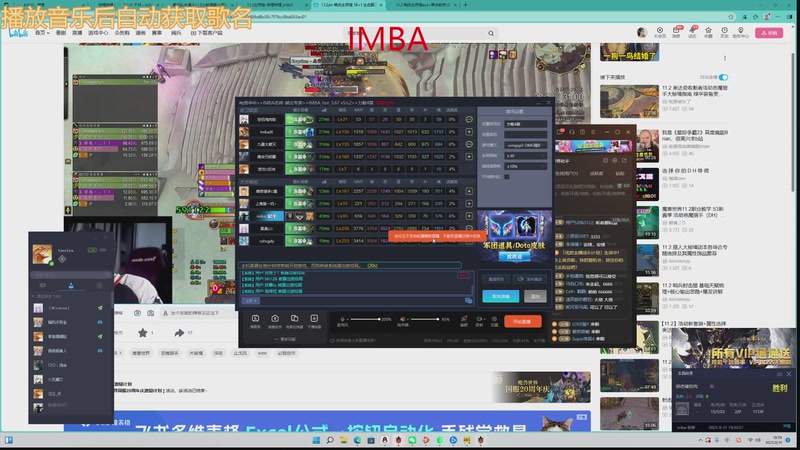
Task: Click refresh icon in danmaku helper header
Action: click(624, 160)
